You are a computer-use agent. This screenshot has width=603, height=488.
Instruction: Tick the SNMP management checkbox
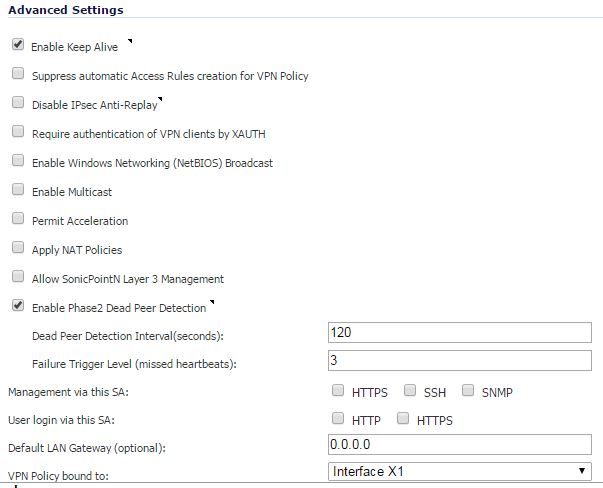point(468,390)
